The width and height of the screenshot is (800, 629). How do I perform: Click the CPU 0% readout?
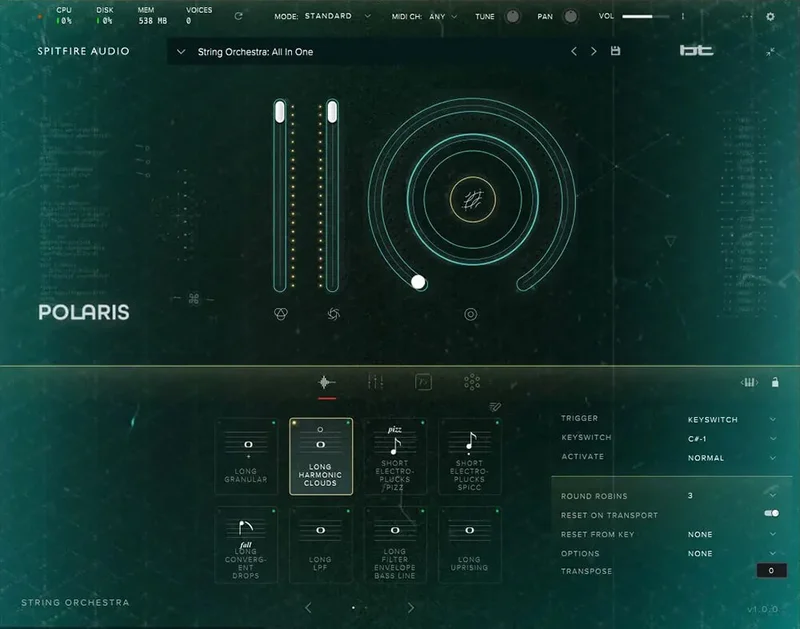(x=64, y=16)
